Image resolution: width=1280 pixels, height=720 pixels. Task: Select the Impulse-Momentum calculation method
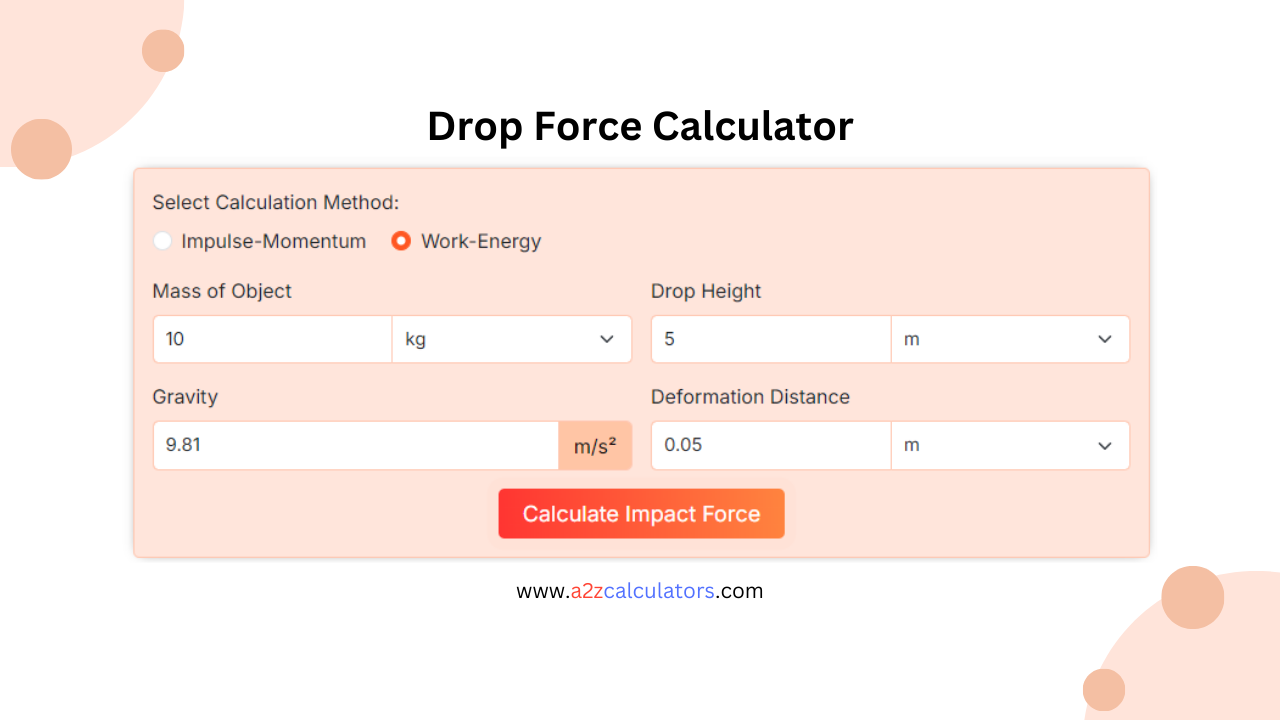coord(162,241)
